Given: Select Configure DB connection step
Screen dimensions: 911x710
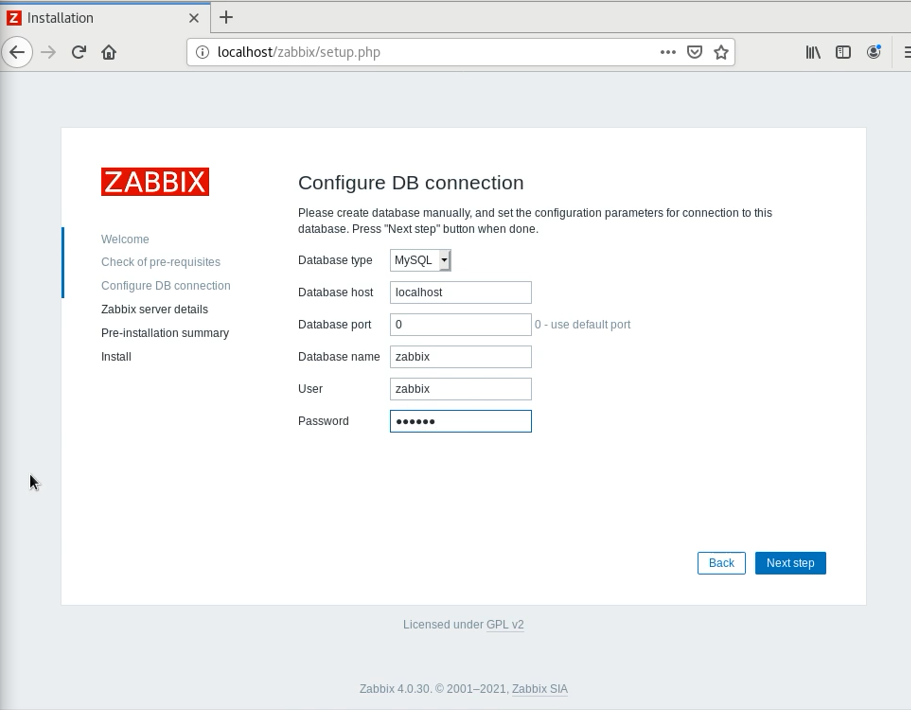Looking at the screenshot, I should click(x=166, y=286).
